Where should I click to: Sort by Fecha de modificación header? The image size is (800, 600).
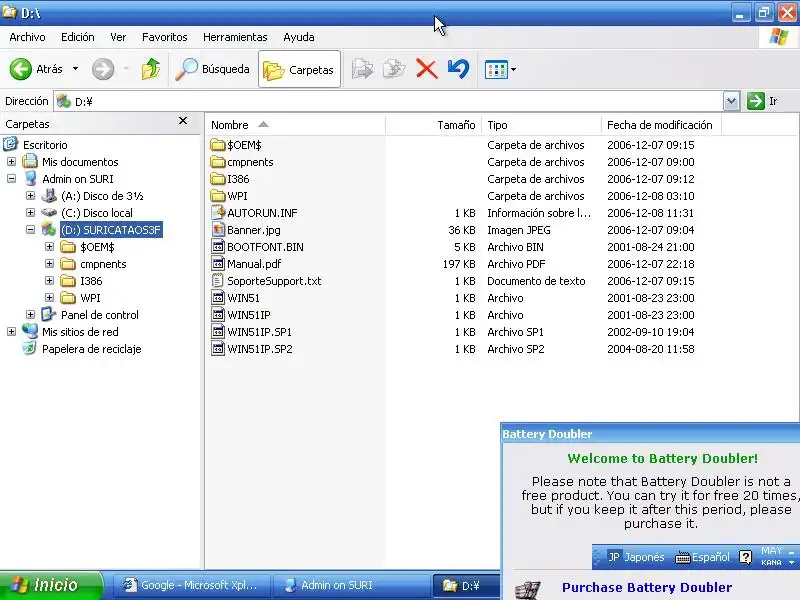click(x=661, y=125)
